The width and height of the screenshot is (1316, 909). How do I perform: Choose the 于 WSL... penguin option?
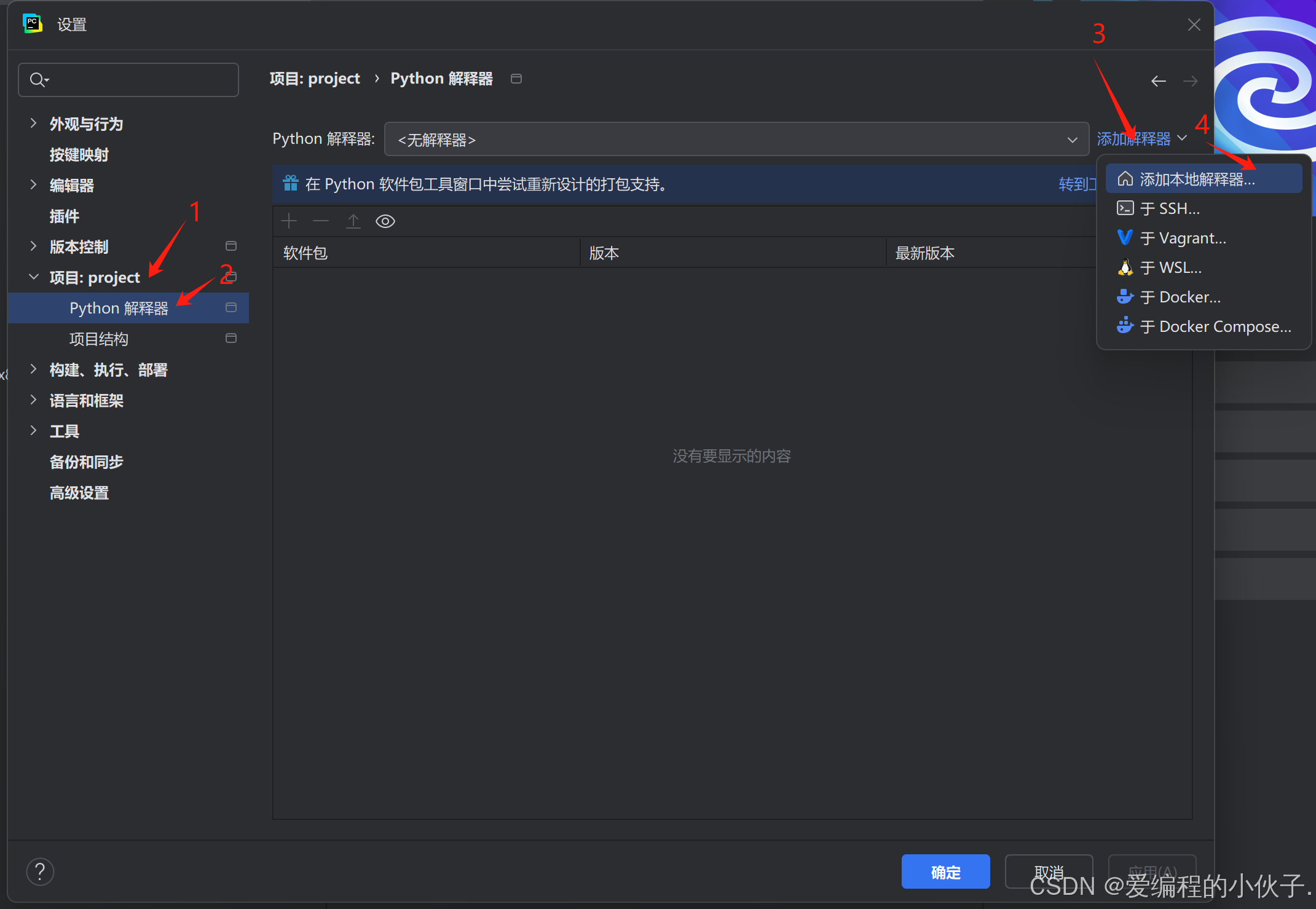1170,268
